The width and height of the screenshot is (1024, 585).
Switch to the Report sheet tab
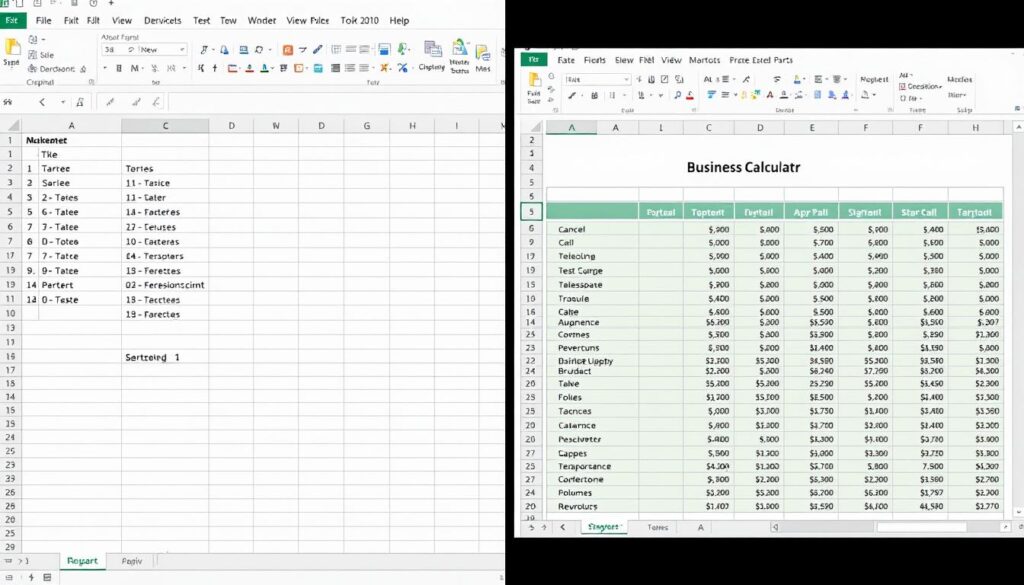(x=83, y=561)
